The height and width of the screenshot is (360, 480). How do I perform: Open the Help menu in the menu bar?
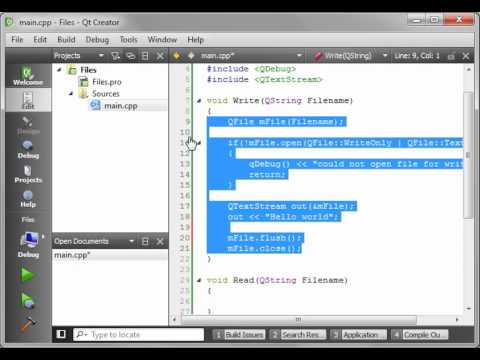coord(195,40)
